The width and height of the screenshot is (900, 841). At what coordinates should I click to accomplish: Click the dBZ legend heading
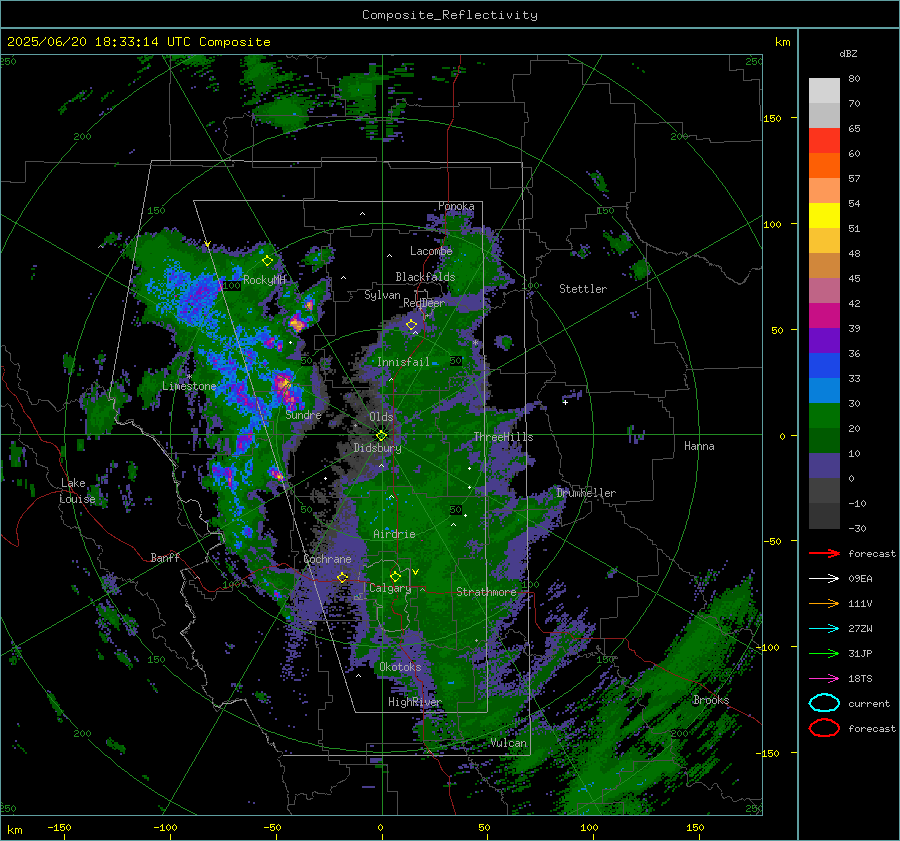(848, 53)
